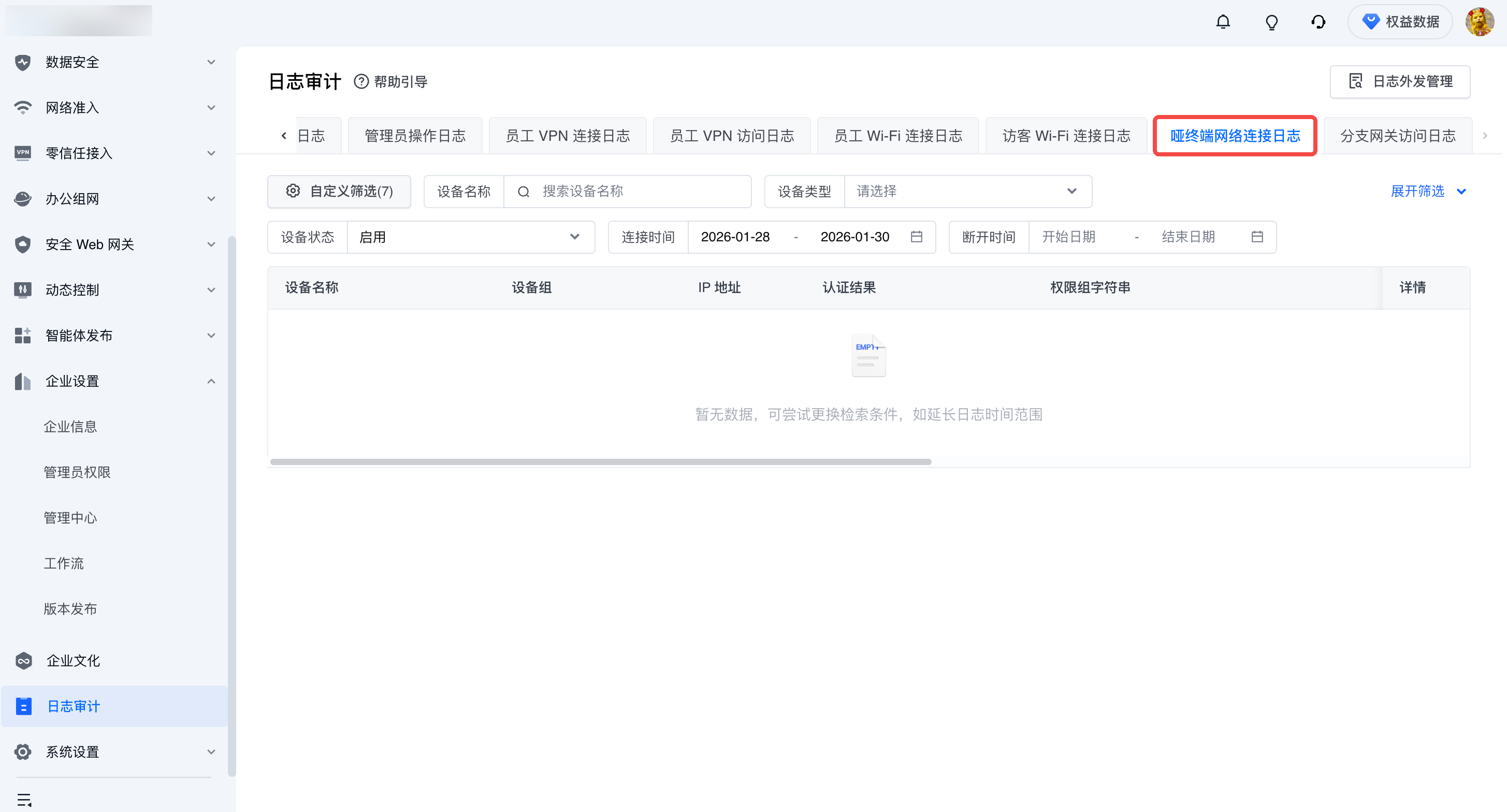
Task: Click 断开时间 开始日期 field
Action: pos(1069,237)
